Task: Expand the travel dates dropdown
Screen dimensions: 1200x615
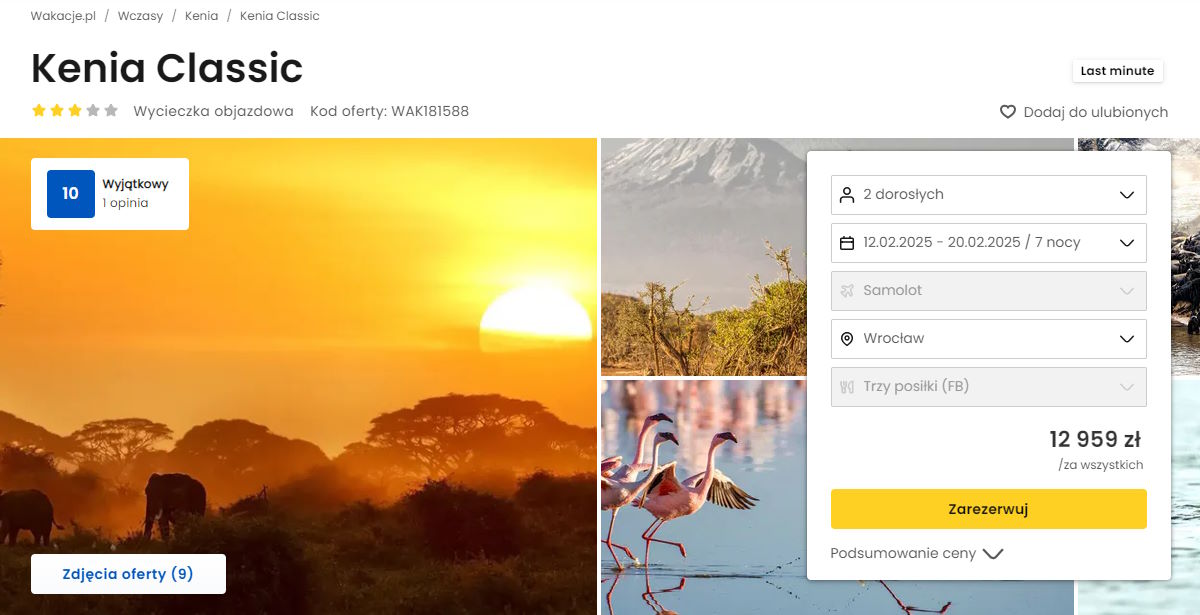Action: click(988, 243)
